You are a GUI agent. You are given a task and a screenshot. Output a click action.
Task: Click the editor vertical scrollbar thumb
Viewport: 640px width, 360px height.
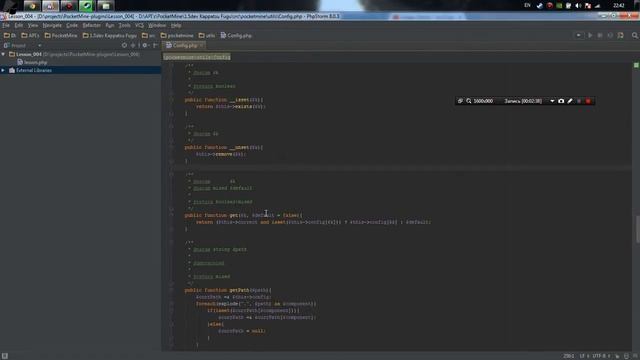pyautogui.click(x=637, y=229)
